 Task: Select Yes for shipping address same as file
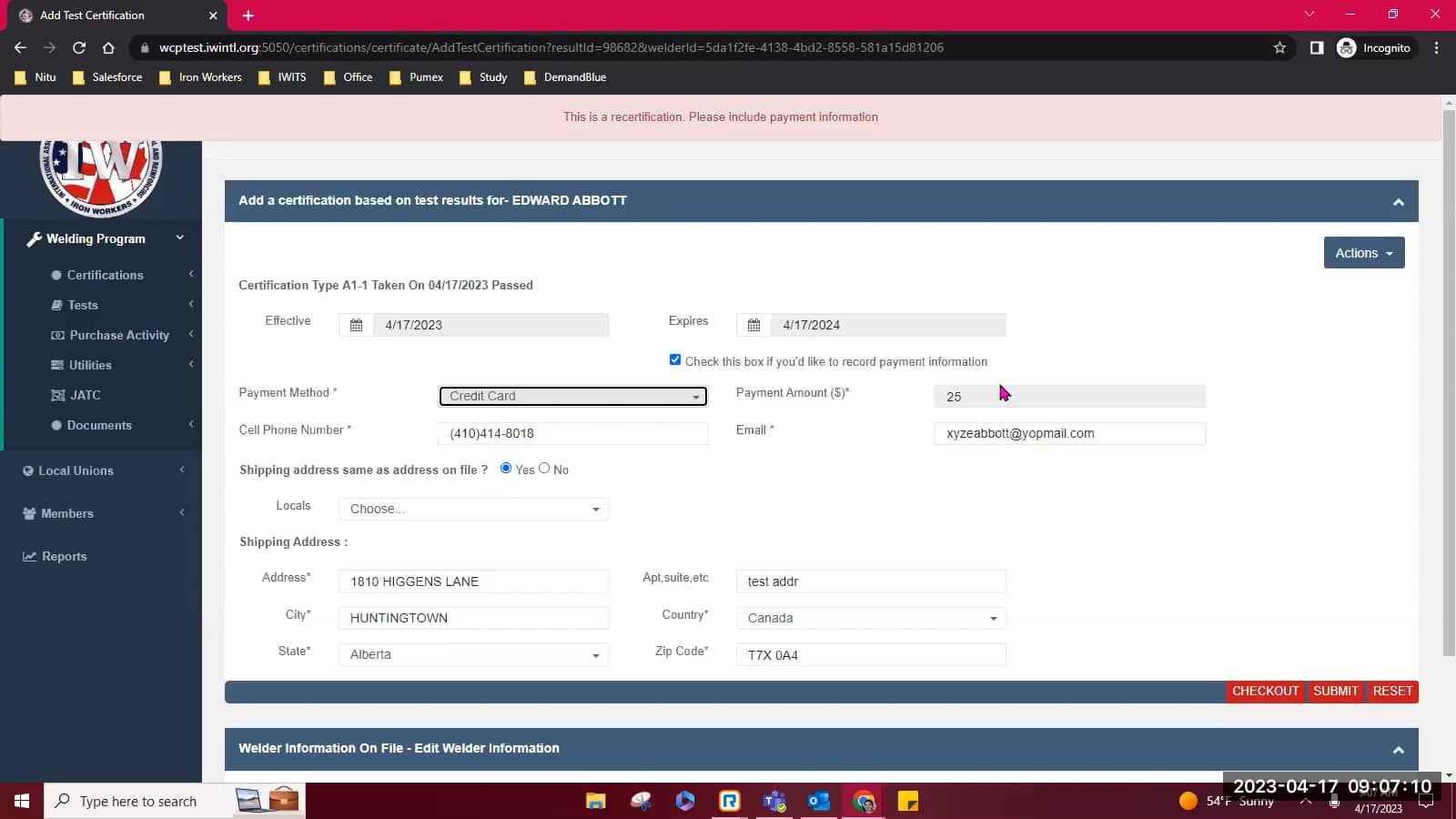506,468
